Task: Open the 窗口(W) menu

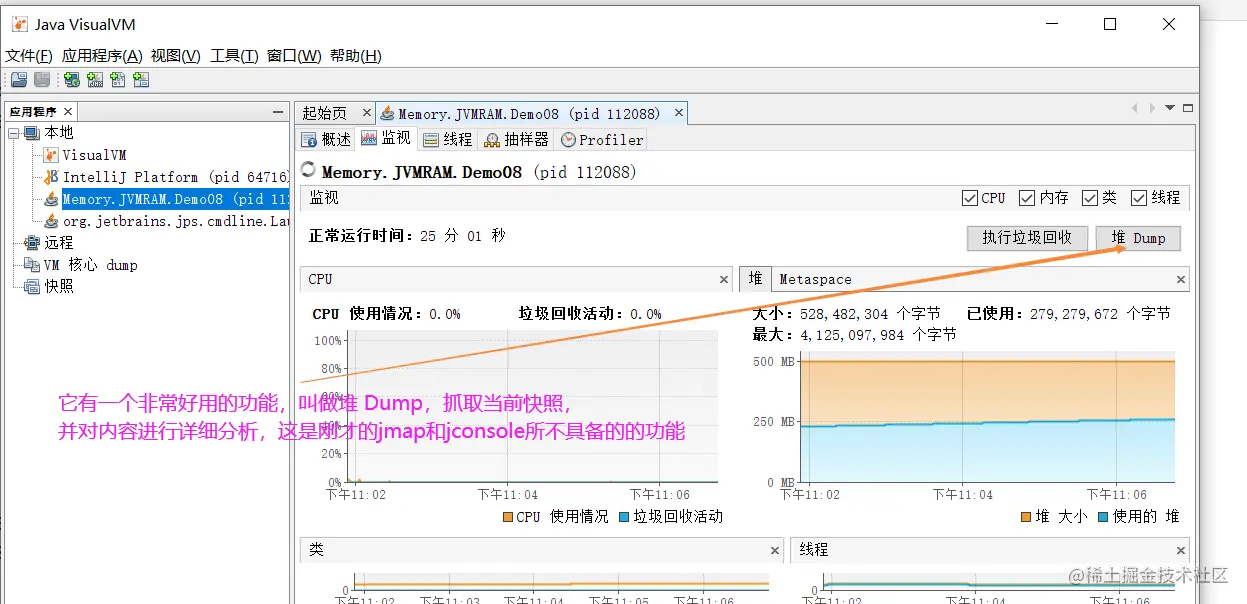Action: coord(294,56)
